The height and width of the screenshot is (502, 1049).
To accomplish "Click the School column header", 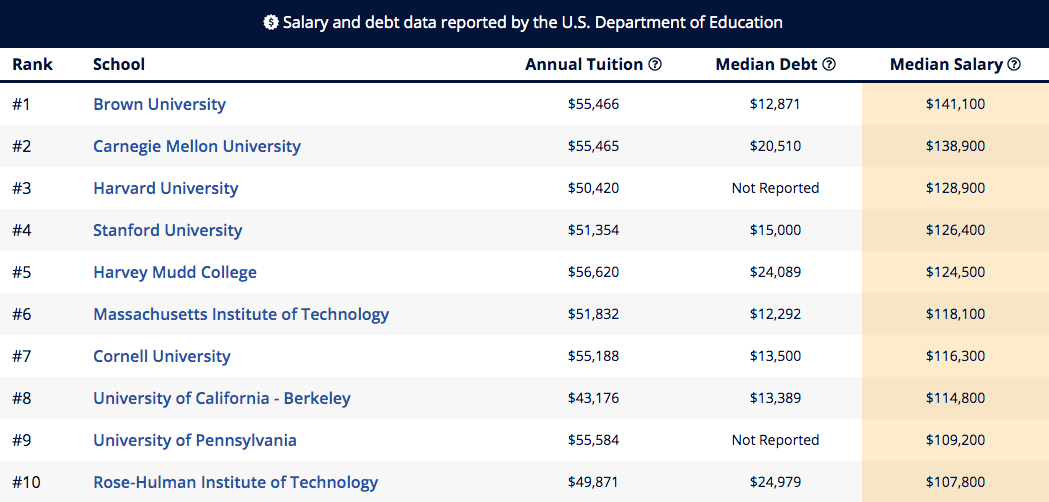I will (119, 64).
